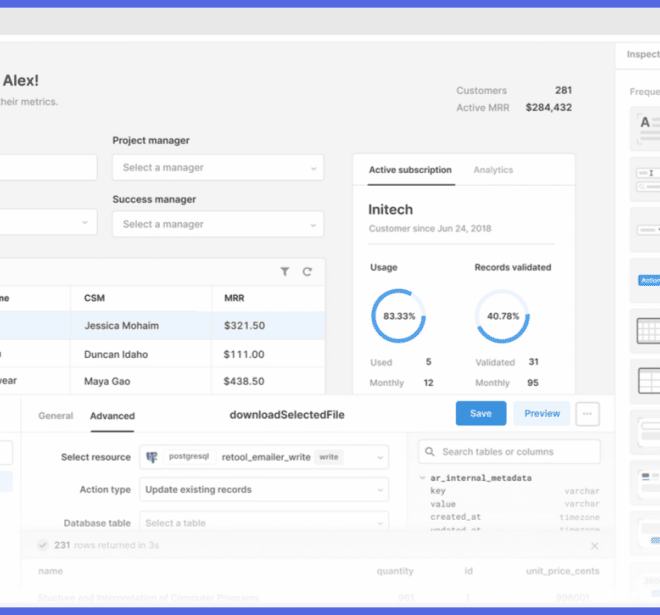This screenshot has width=660, height=615.
Task: Open the more options ellipsis button
Action: tap(587, 414)
